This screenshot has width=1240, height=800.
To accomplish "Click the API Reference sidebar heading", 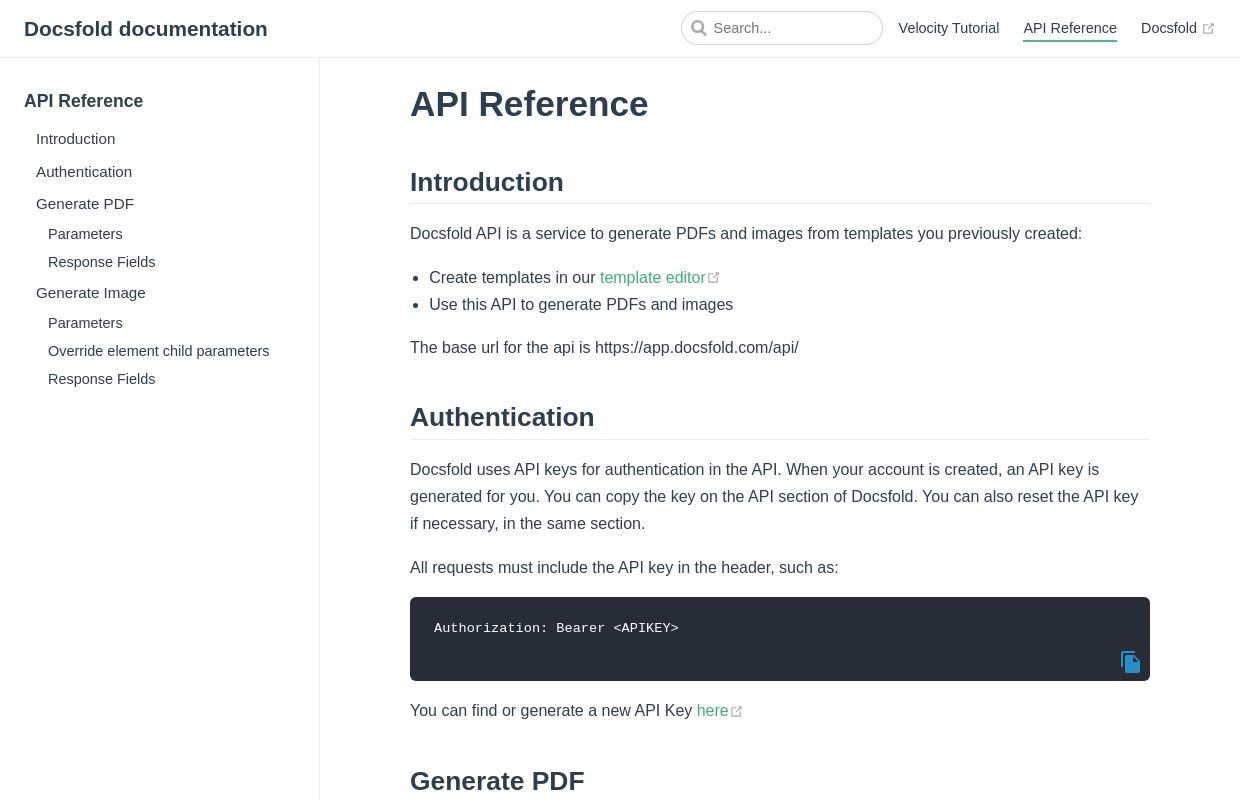I will [x=84, y=101].
